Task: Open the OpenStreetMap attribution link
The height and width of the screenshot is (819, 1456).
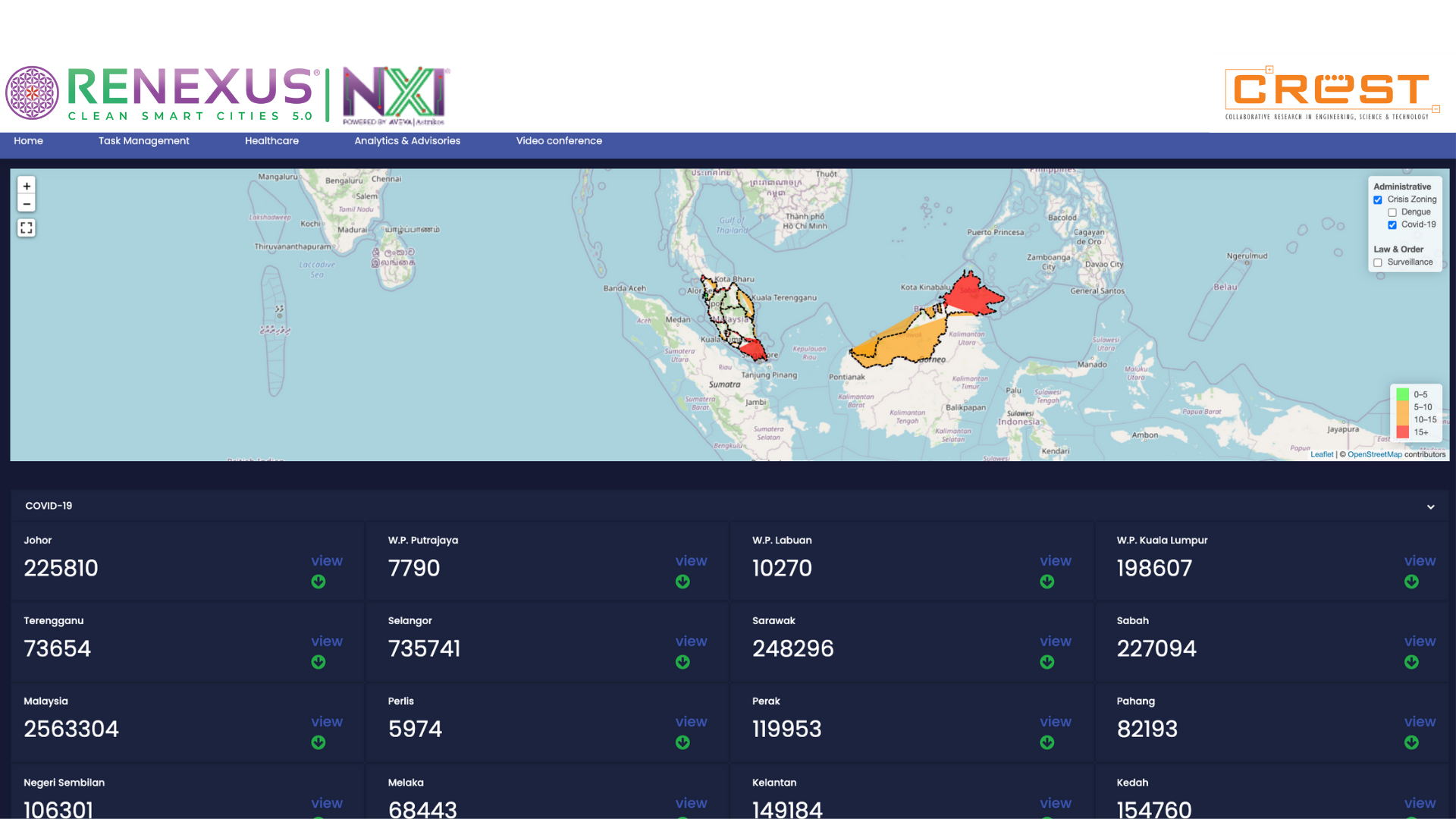Action: click(x=1374, y=455)
